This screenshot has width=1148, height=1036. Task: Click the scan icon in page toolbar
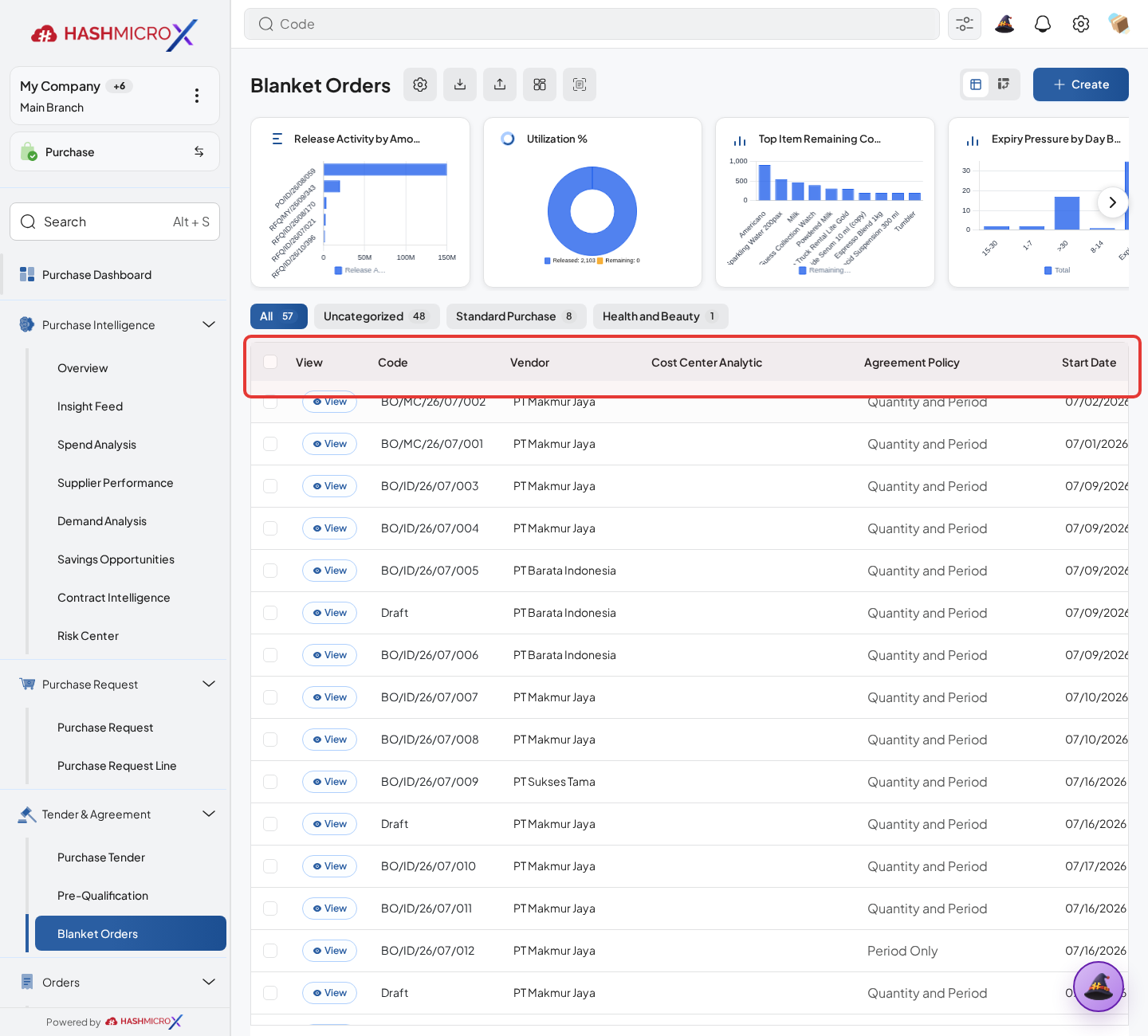[580, 84]
